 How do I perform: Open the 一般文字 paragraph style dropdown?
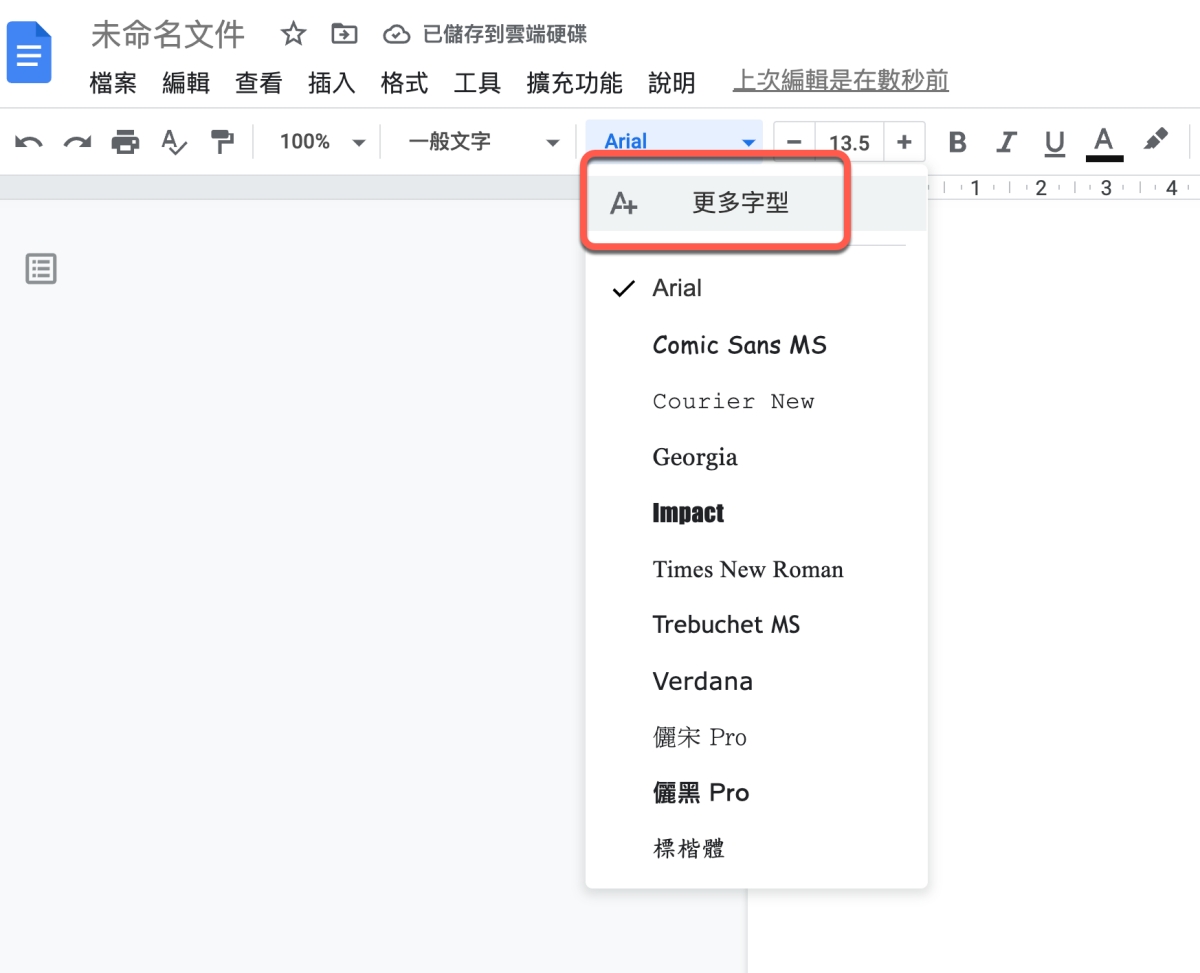483,142
